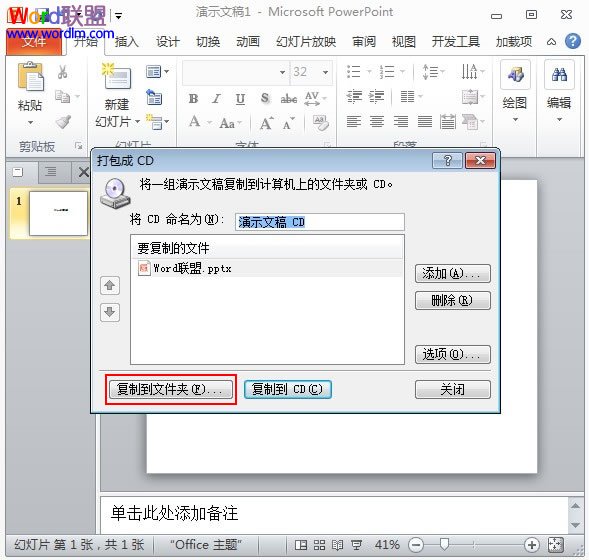The height and width of the screenshot is (560, 589).
Task: Click the 复制到文件夹(F)... button
Action: click(171, 389)
